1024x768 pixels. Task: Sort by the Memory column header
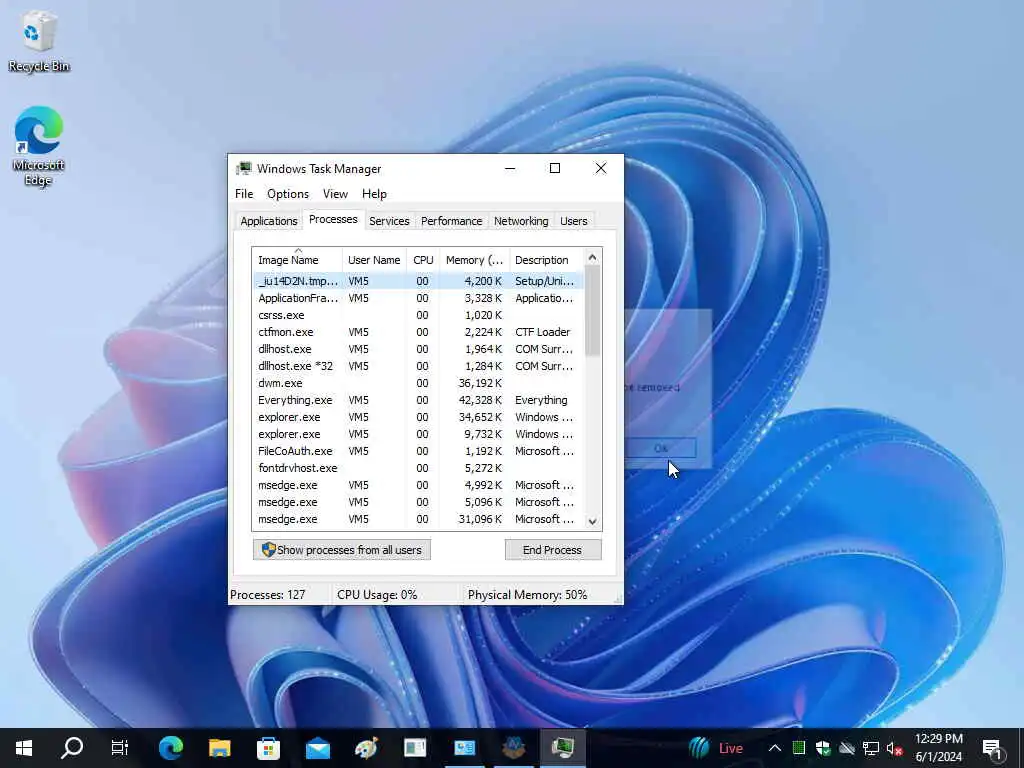tap(475, 260)
